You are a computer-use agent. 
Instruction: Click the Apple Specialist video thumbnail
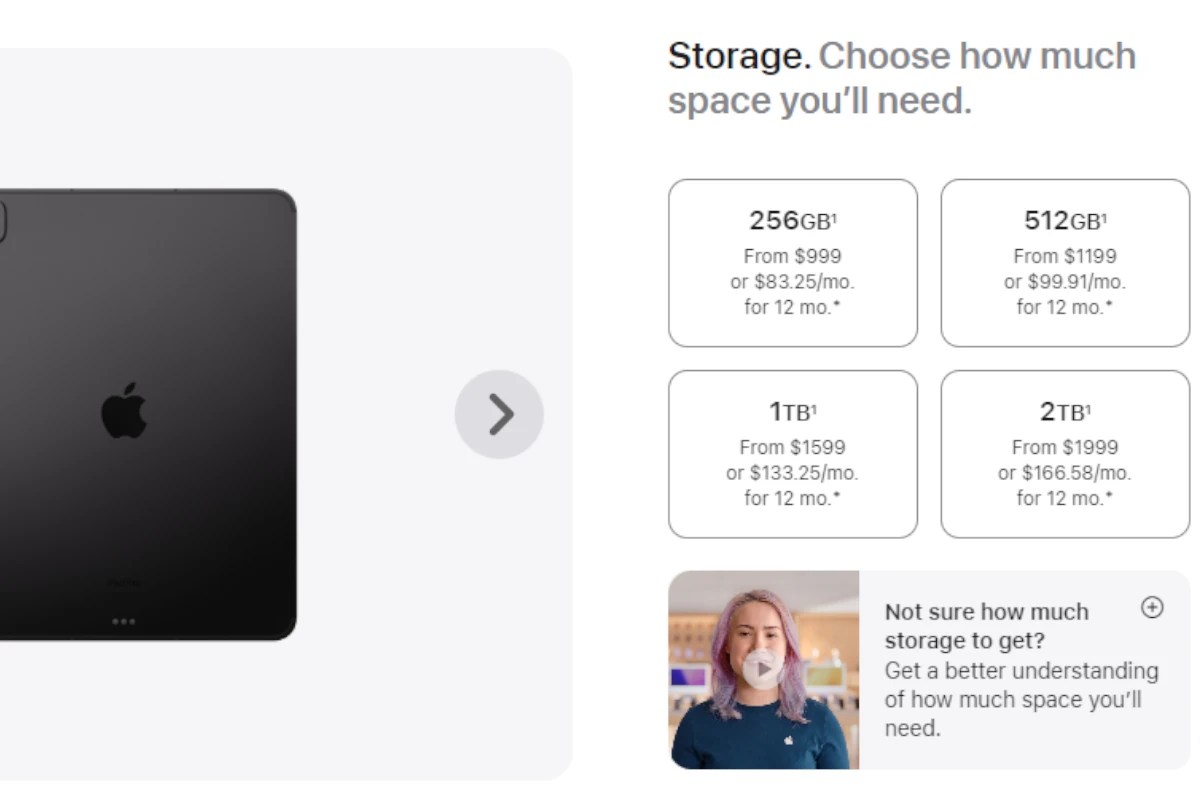pos(764,672)
